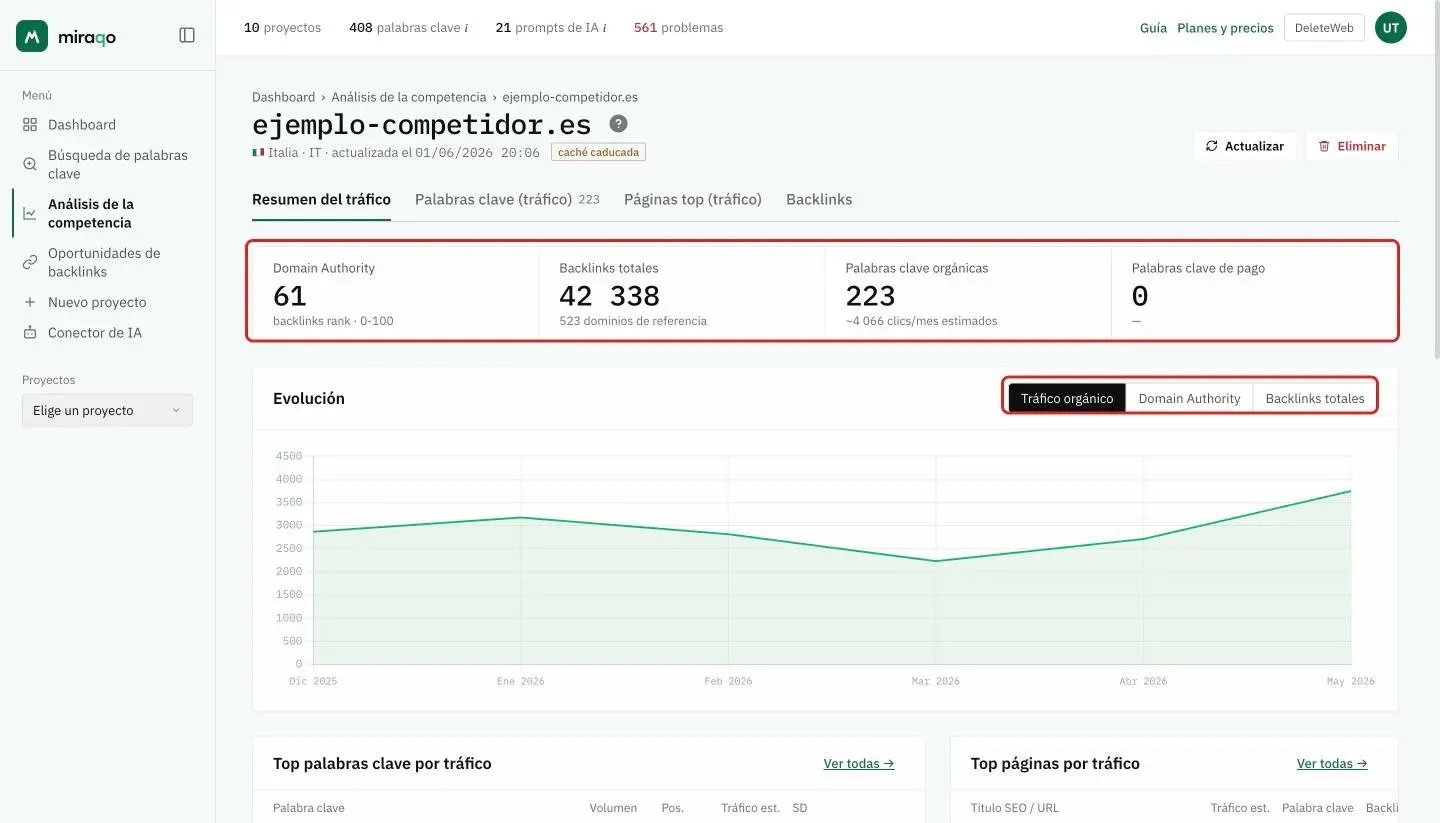Select the Resumen del tráfico tab
1440x823 pixels.
pos(321,199)
